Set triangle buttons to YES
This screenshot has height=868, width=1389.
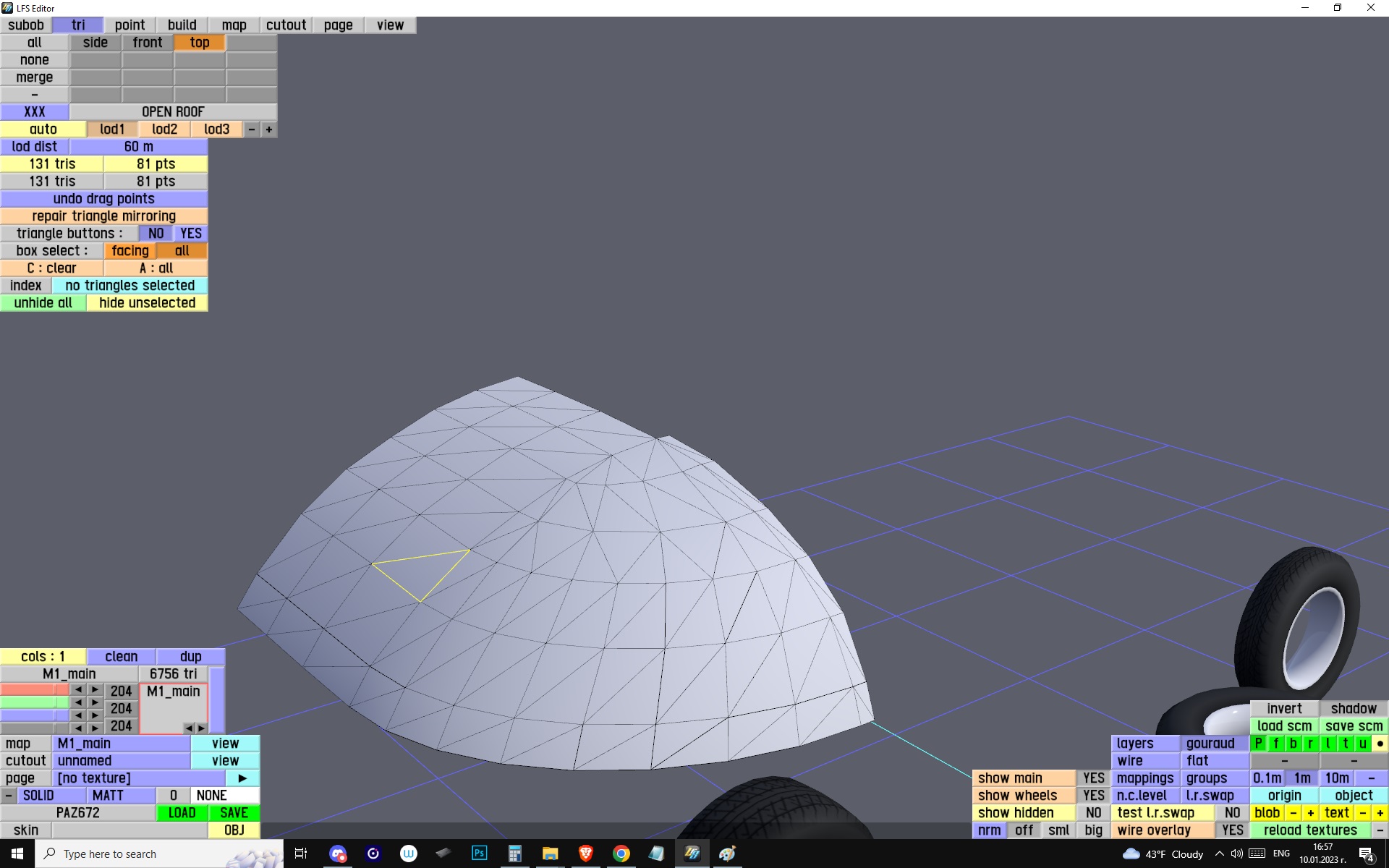pos(191,234)
